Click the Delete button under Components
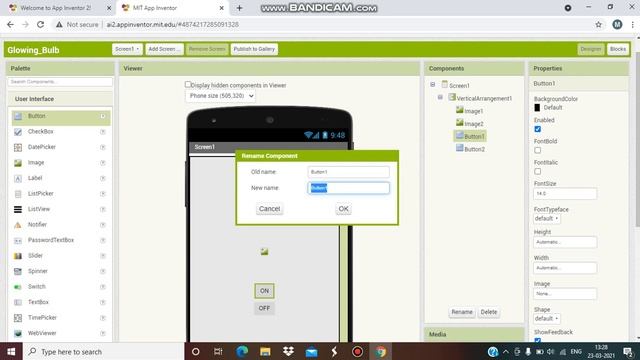 489,312
